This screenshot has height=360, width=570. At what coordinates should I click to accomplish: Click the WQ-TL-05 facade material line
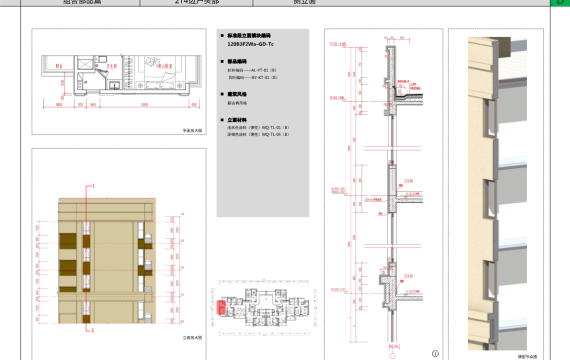coord(258,135)
